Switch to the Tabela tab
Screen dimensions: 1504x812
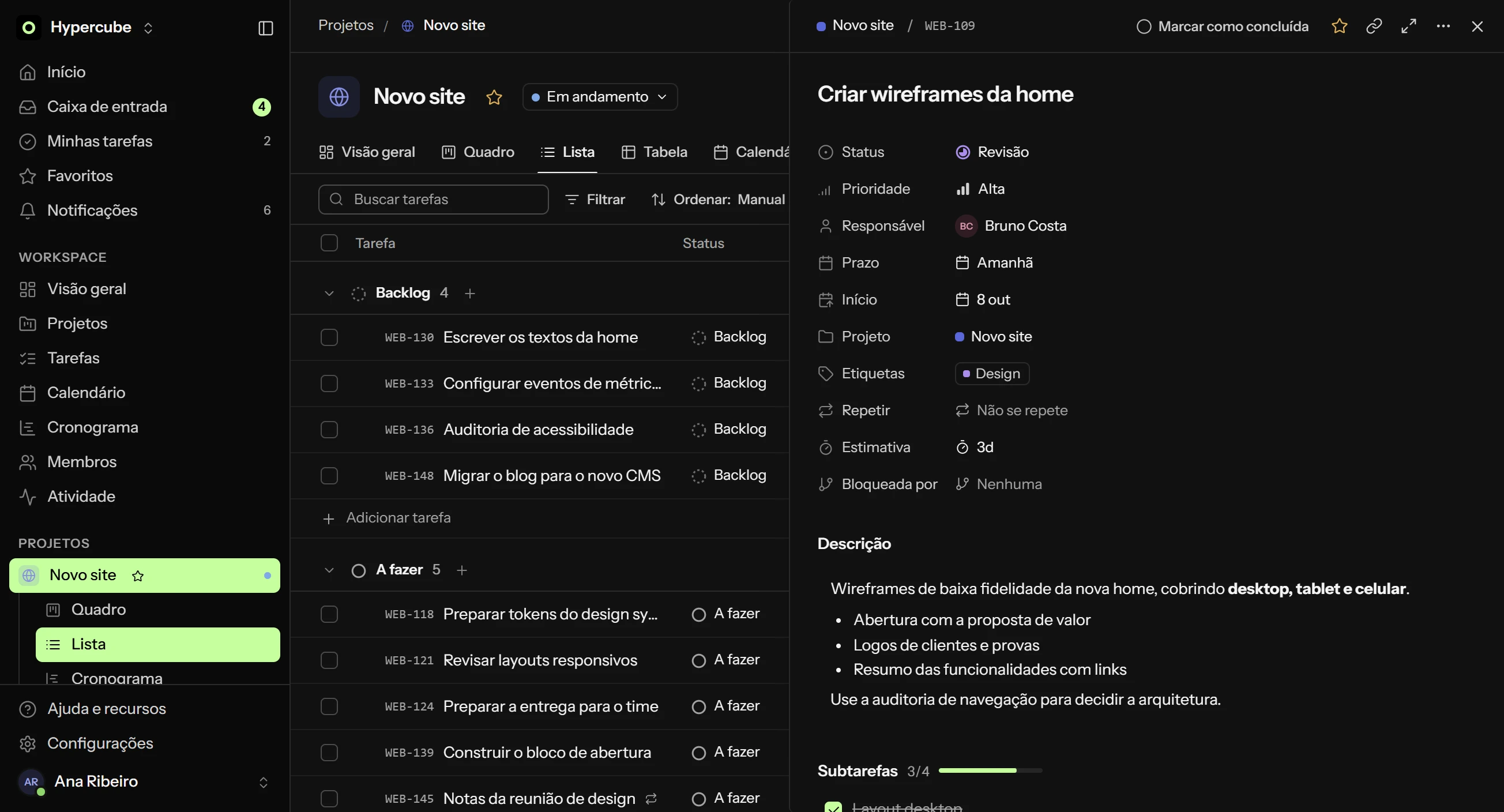[655, 152]
